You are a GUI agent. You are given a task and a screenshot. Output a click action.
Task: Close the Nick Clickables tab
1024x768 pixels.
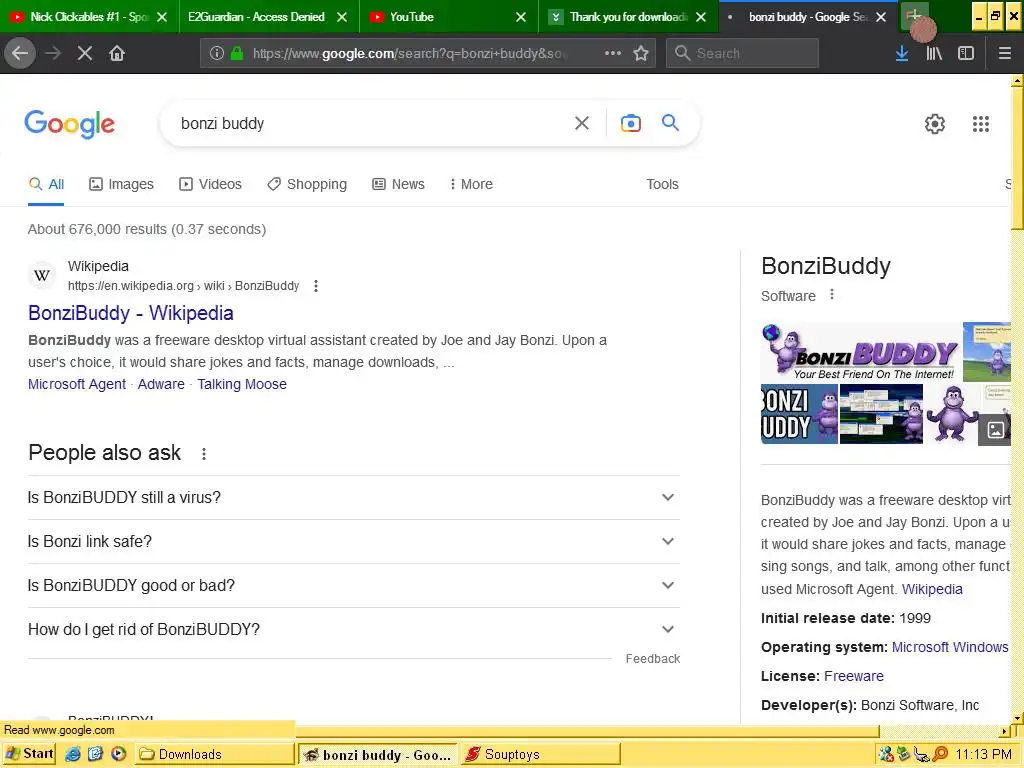point(163,16)
